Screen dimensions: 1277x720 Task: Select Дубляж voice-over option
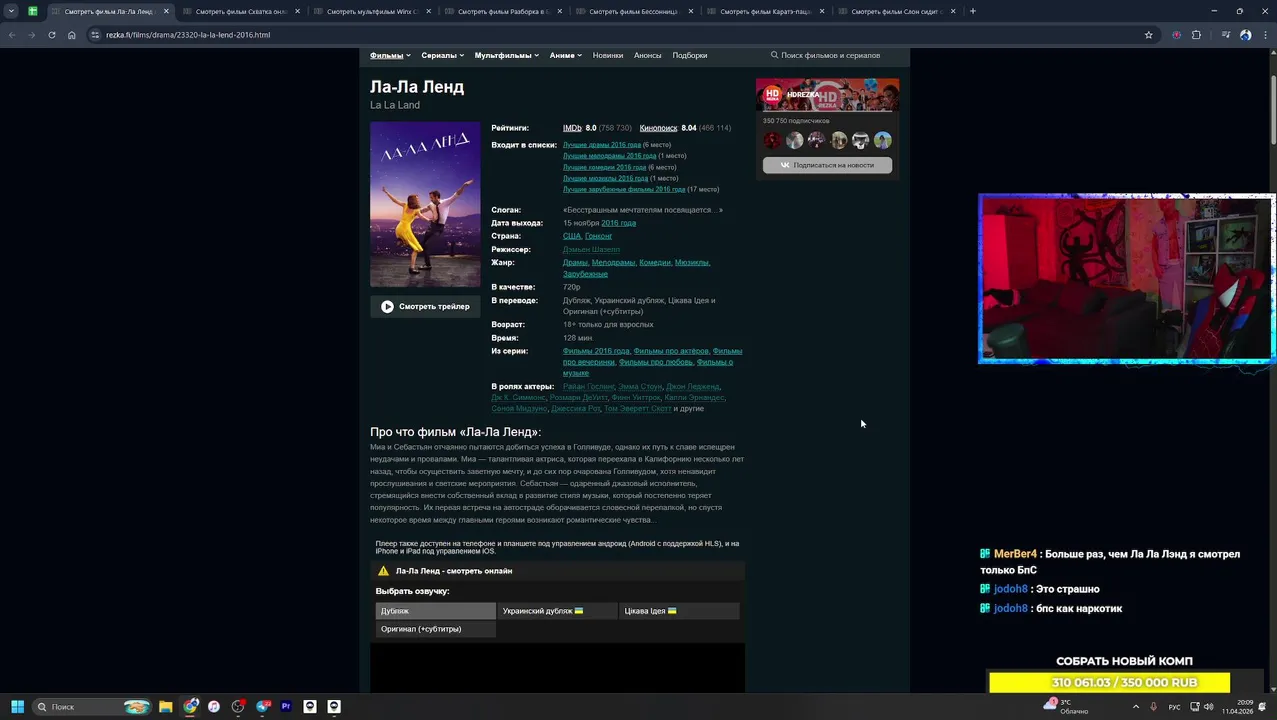435,611
